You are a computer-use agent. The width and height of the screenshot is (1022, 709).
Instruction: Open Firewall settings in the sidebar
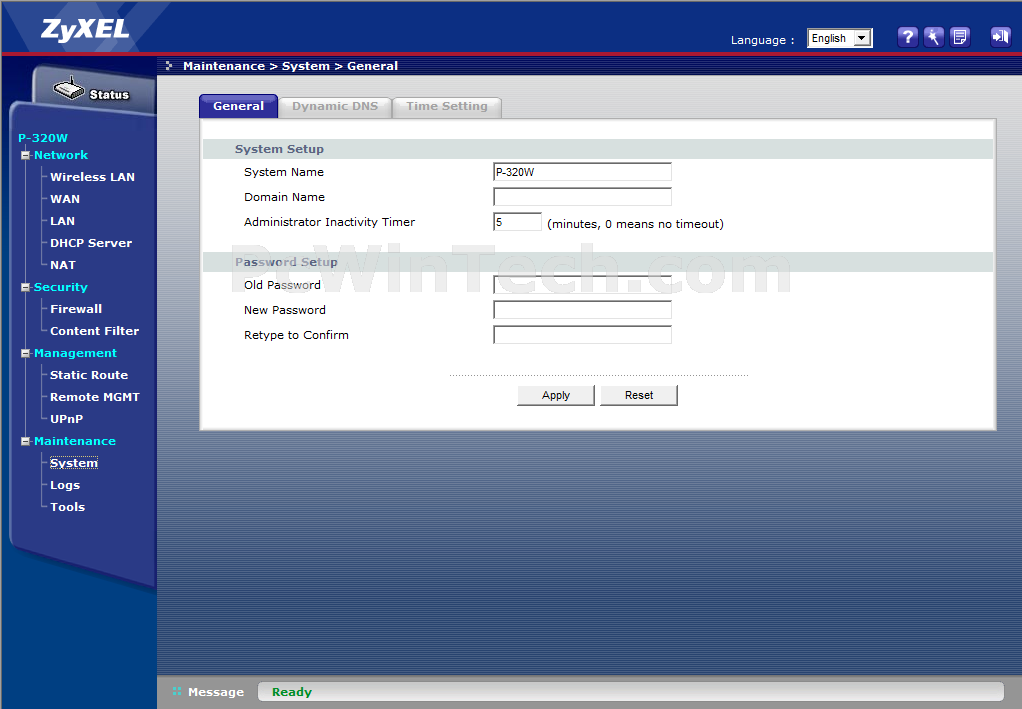click(x=76, y=309)
